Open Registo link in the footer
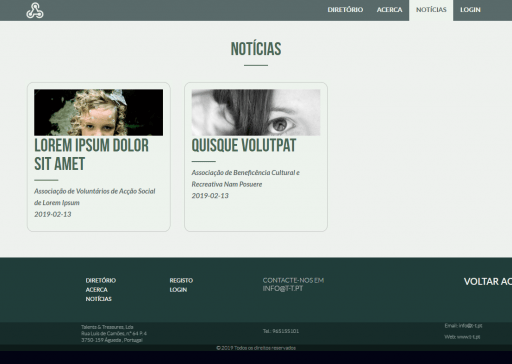512x364 pixels. [x=181, y=280]
